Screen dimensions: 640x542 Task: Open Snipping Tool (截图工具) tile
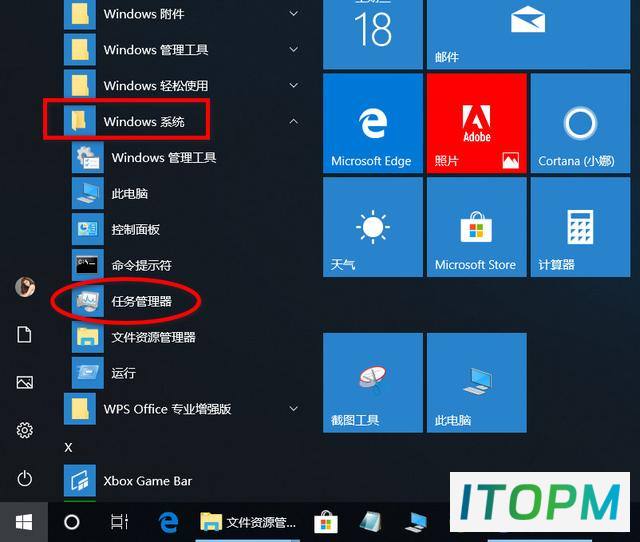tap(373, 383)
